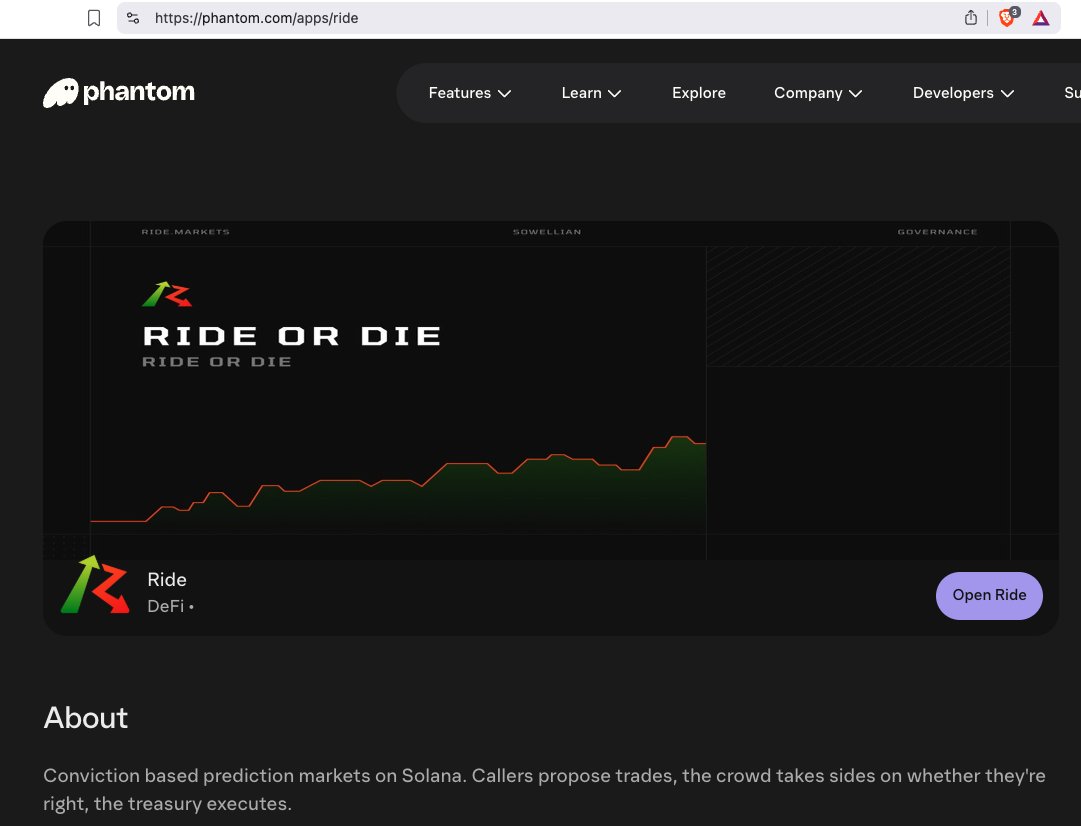Click the share icon in address bar
The height and width of the screenshot is (826, 1081).
pos(971,18)
